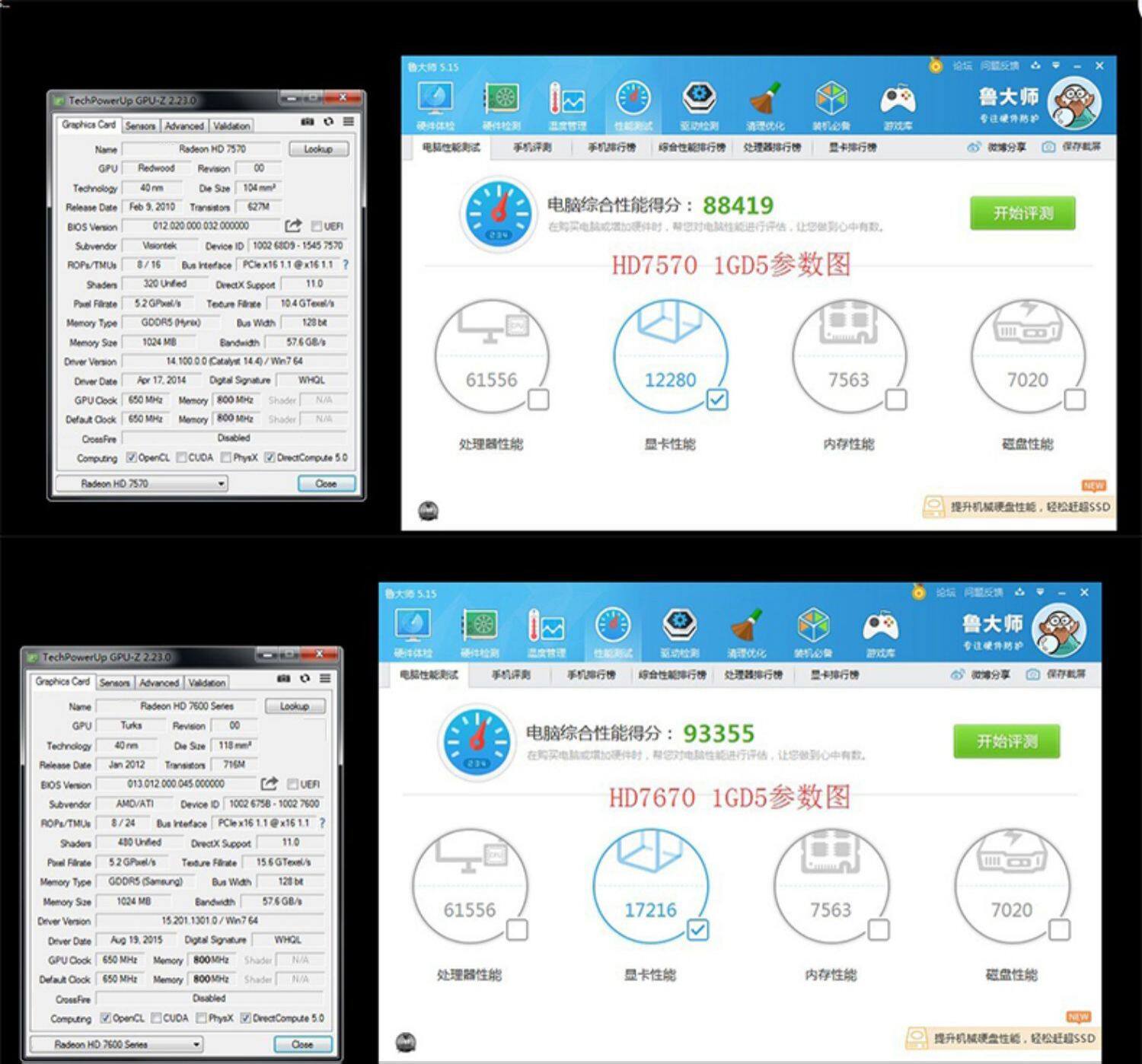Open Validation tab in Radeon HD 7570 GPU-Z

[231, 126]
